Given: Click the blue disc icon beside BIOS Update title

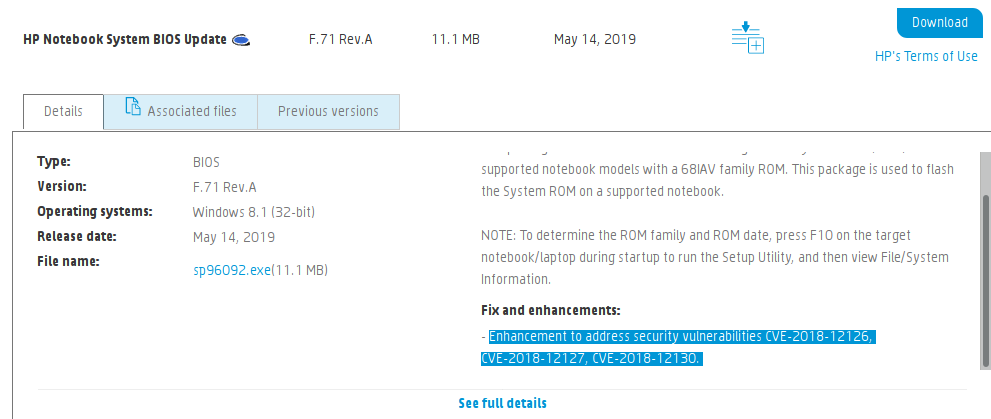Looking at the screenshot, I should (x=241, y=40).
